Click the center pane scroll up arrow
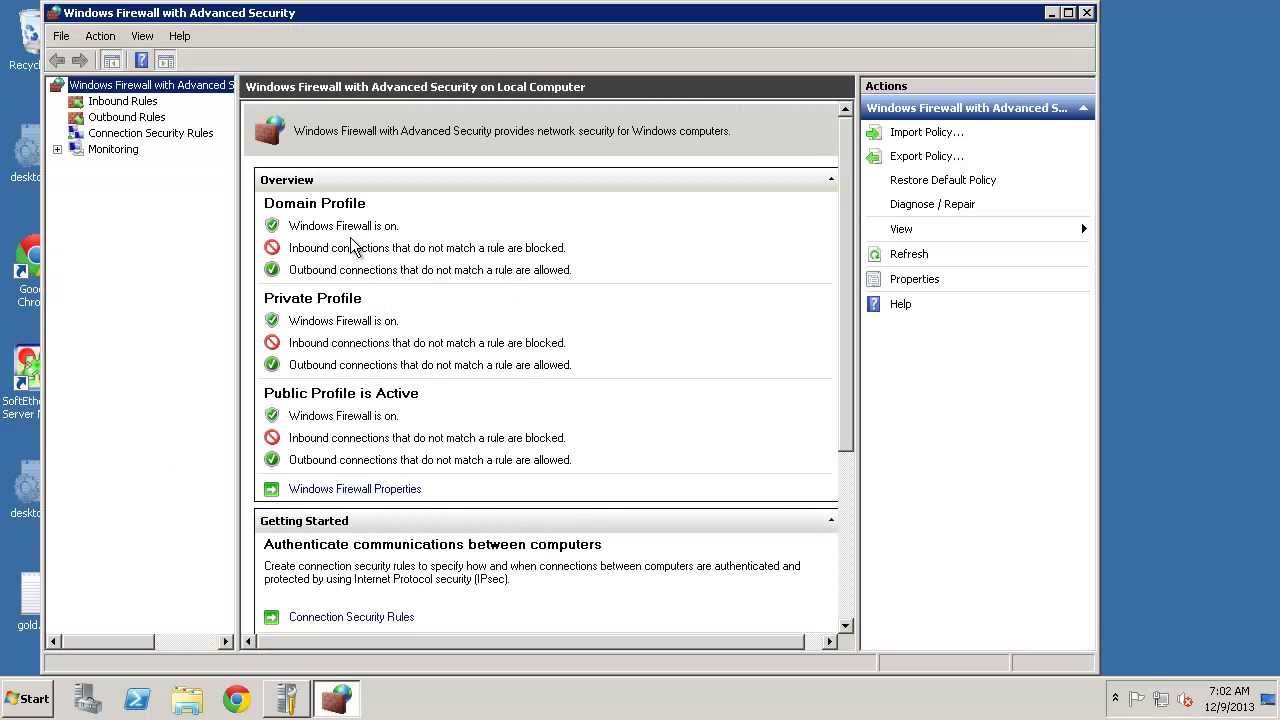The width and height of the screenshot is (1280, 720). pyautogui.click(x=846, y=109)
